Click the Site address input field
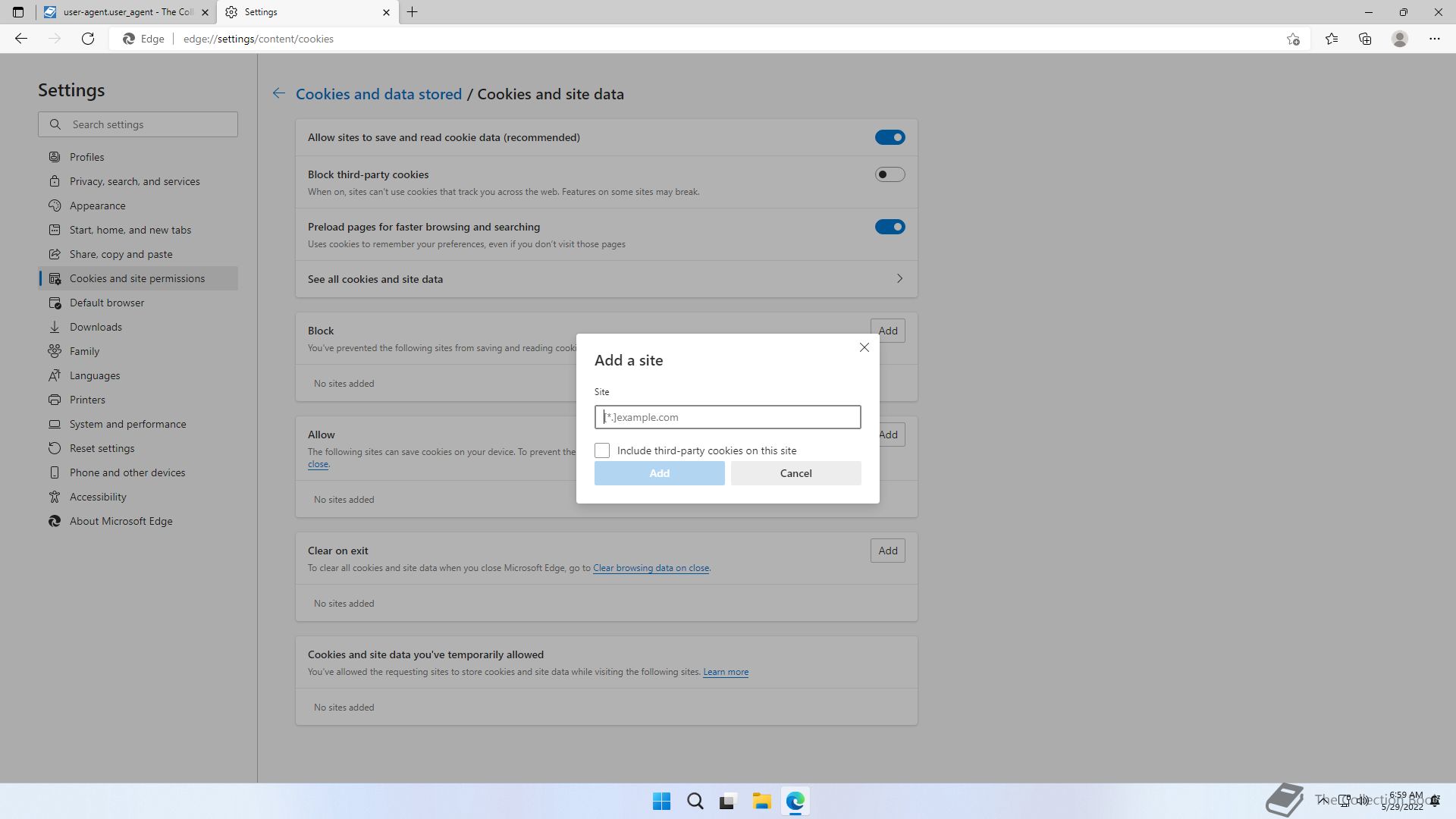The width and height of the screenshot is (1456, 819). pos(727,417)
